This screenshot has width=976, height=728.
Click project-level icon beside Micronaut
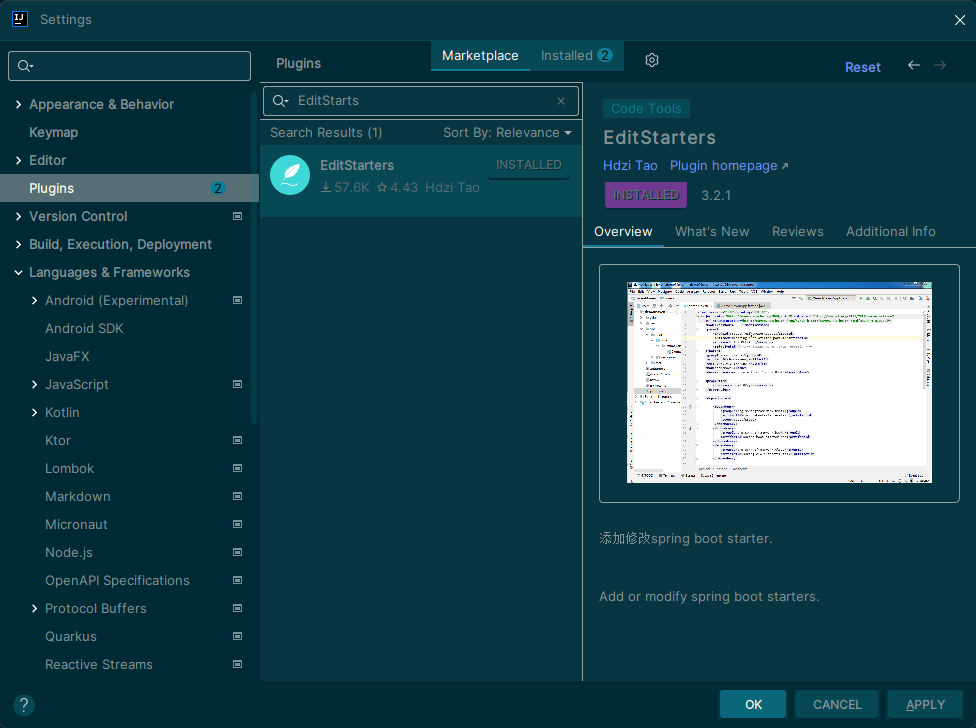tap(237, 524)
